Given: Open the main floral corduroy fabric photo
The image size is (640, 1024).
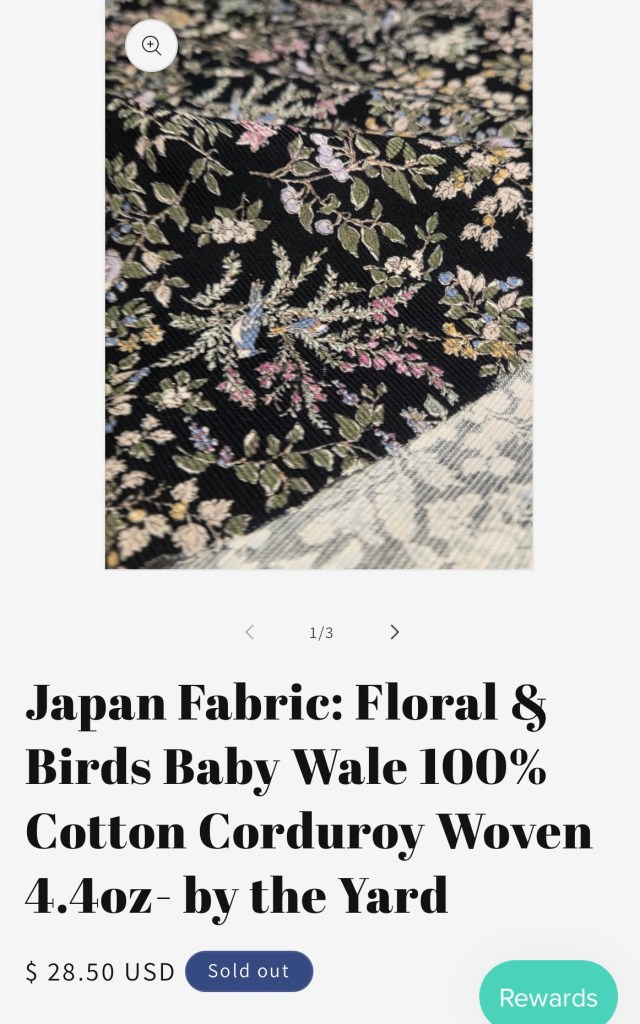Looking at the screenshot, I should coord(319,284).
